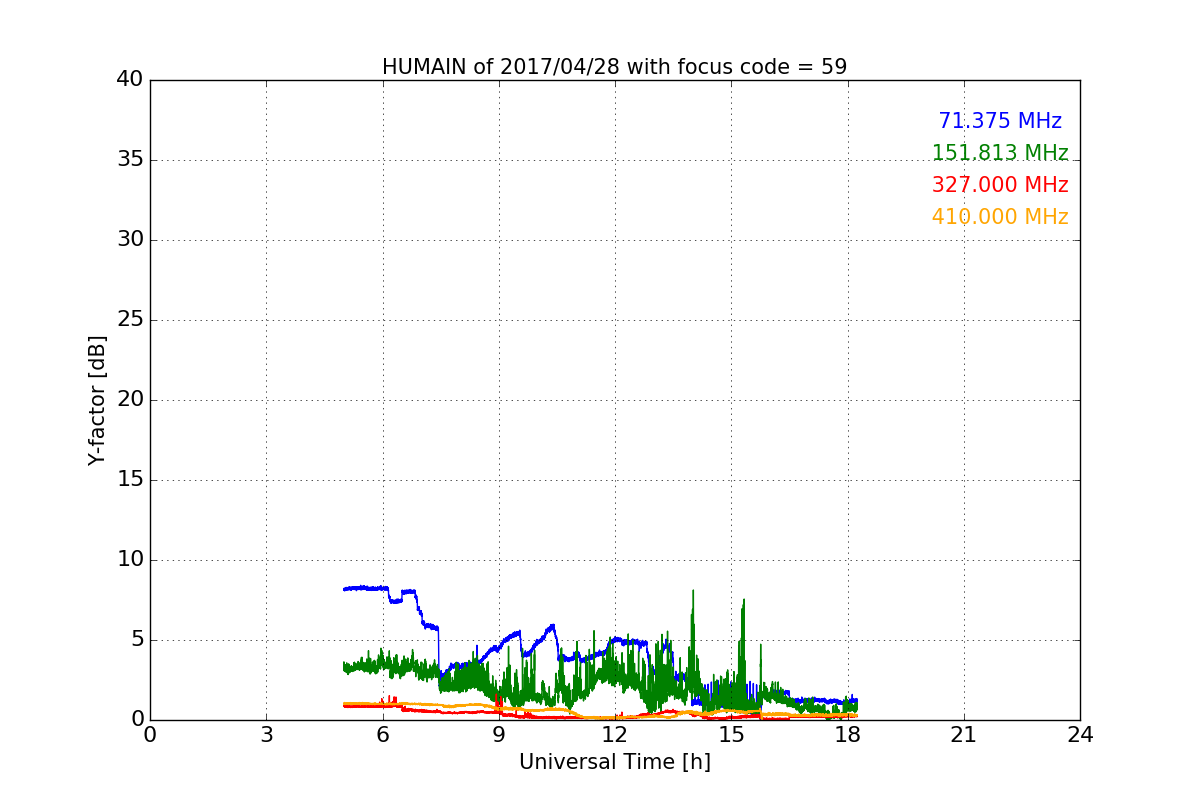
Task: Click the plot title 'HUMAIN of 2017/04/28'
Action: [499, 67]
